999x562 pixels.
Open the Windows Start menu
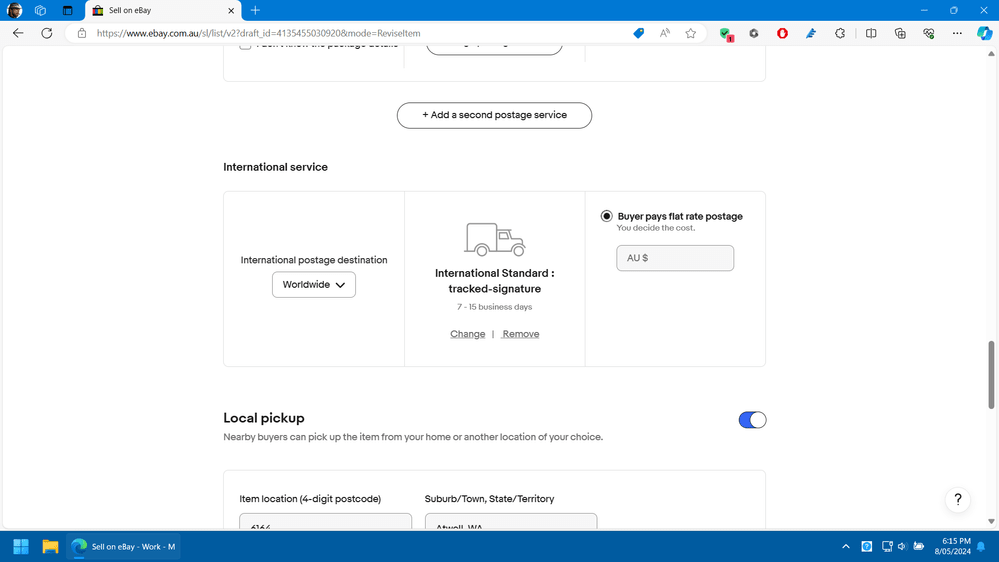click(x=21, y=547)
